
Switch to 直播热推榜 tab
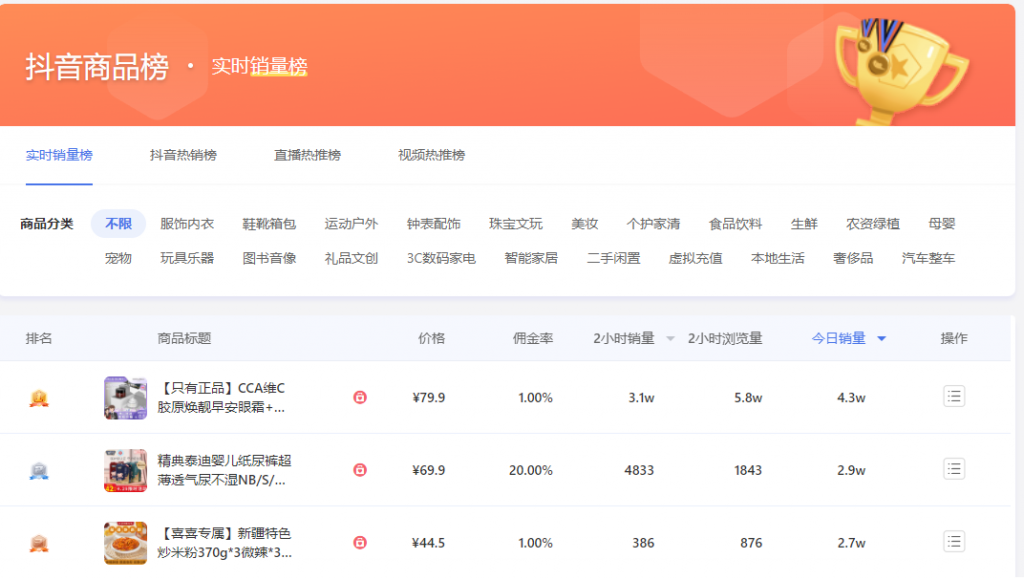coord(307,155)
